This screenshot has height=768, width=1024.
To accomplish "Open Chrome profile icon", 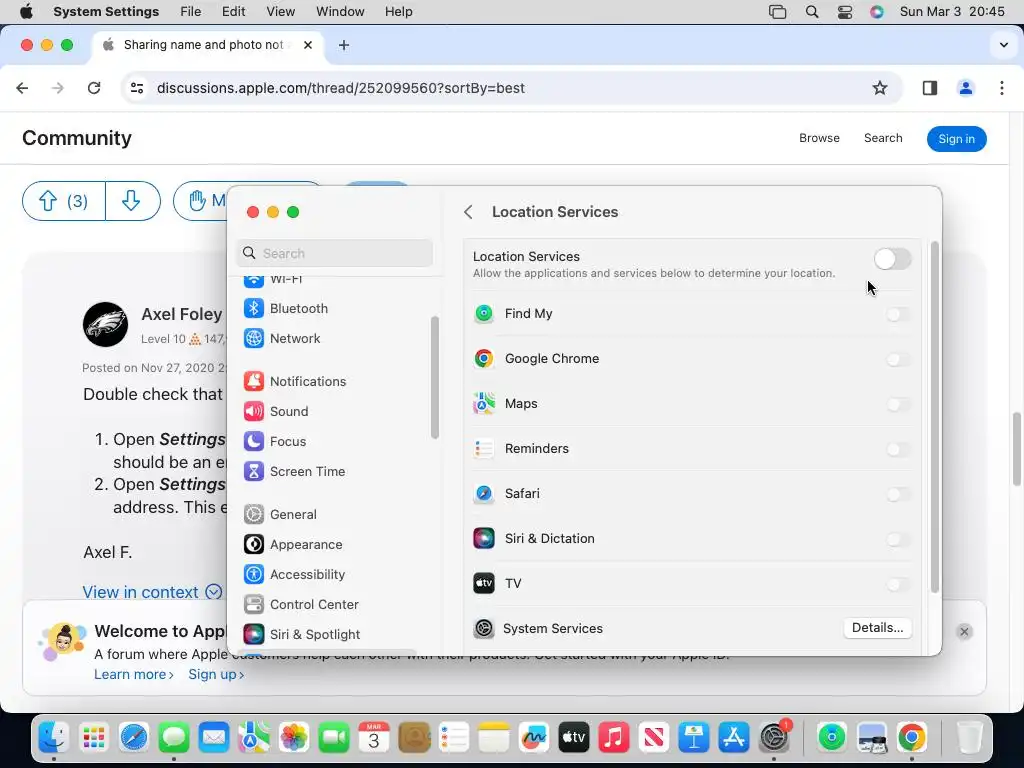I will tap(965, 88).
